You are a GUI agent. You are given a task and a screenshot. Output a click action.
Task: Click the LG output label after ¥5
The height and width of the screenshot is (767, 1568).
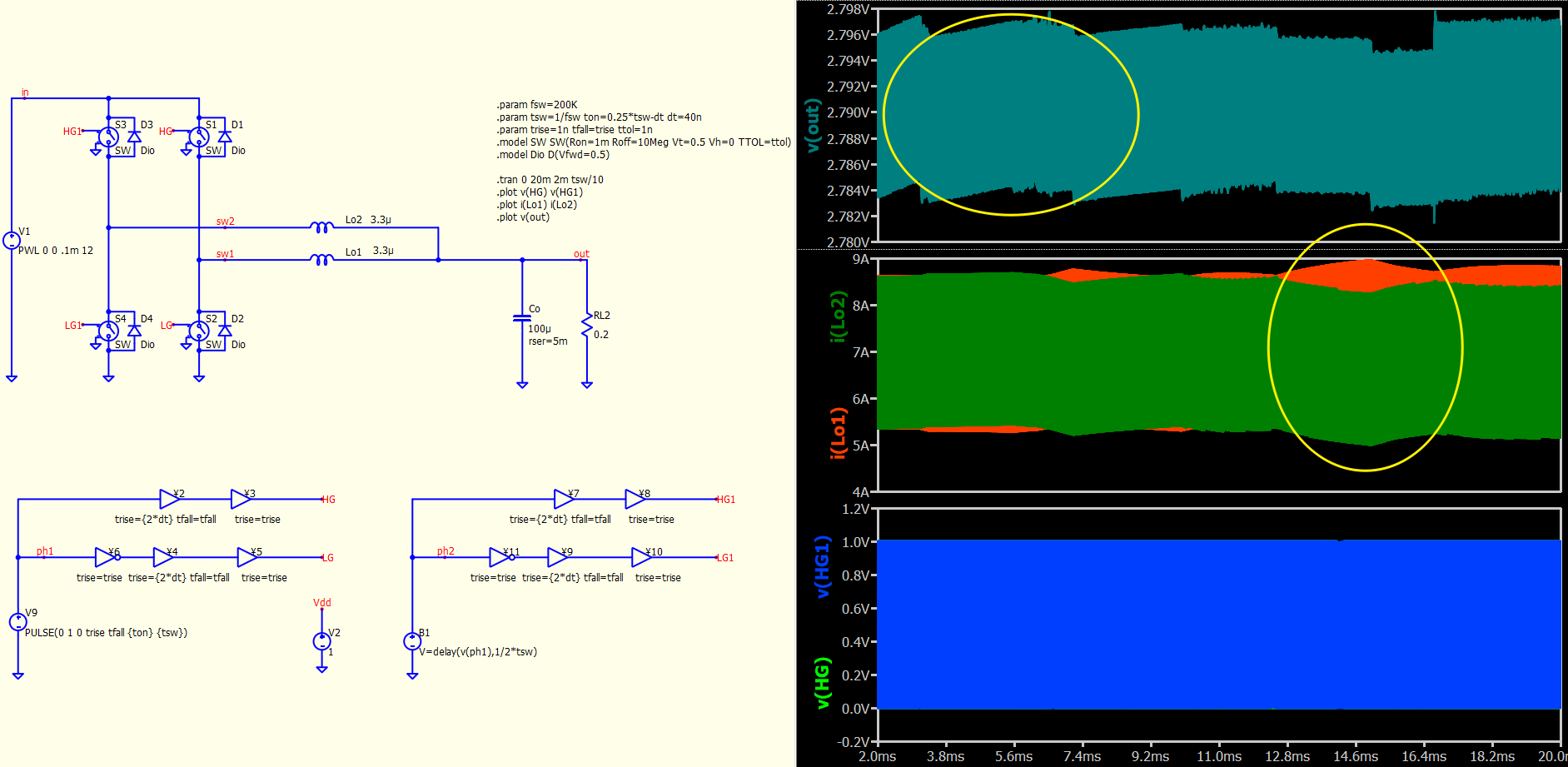tap(328, 558)
